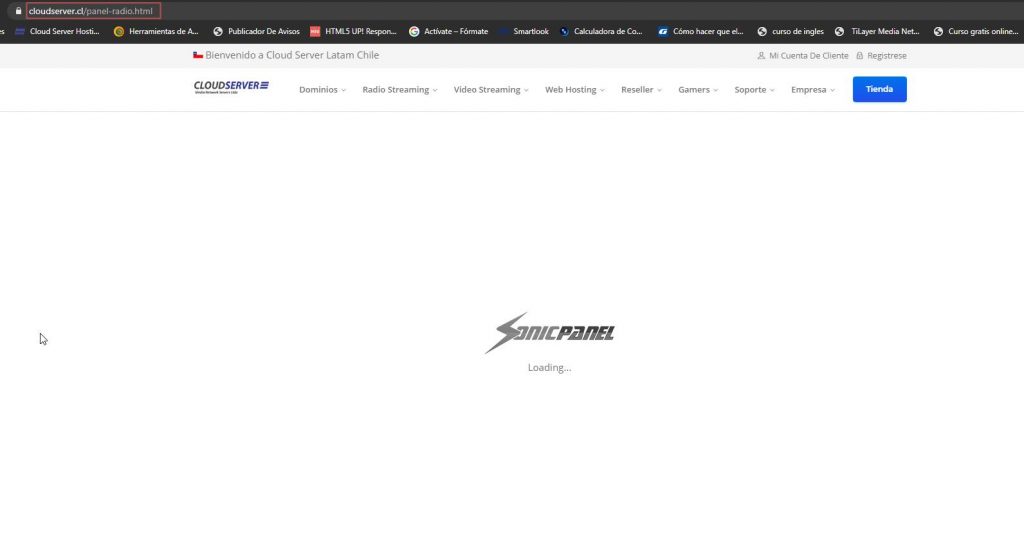Expand Radio Streaming menu

[400, 90]
